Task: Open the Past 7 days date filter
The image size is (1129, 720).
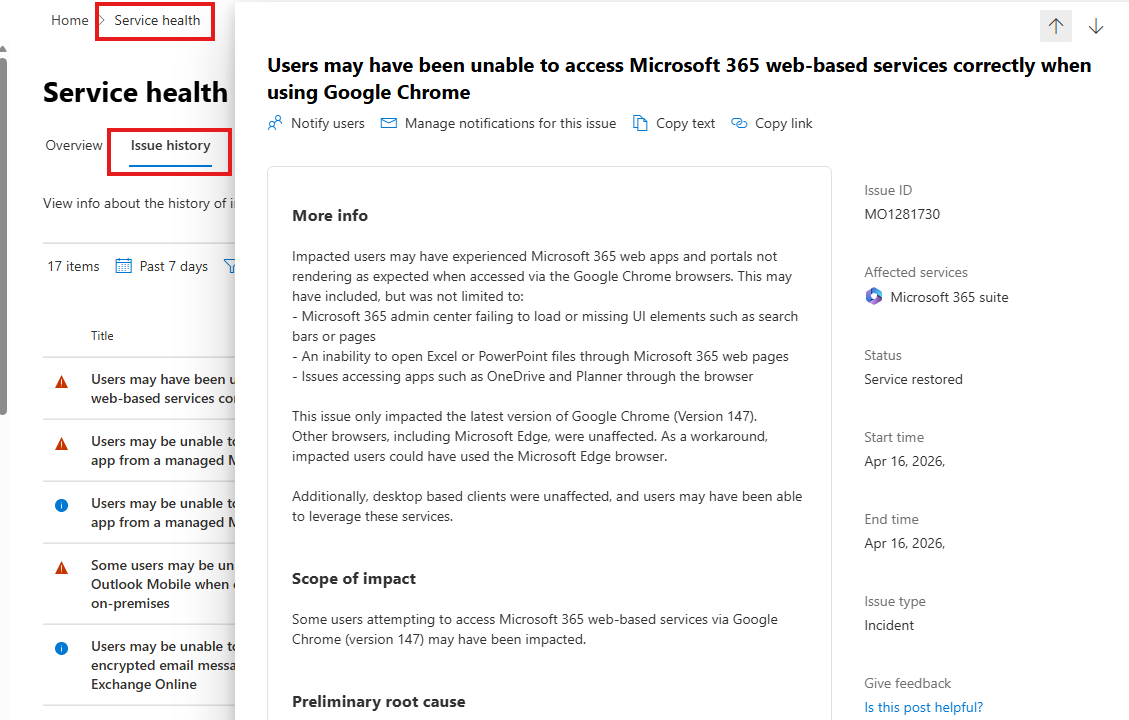Action: point(162,266)
